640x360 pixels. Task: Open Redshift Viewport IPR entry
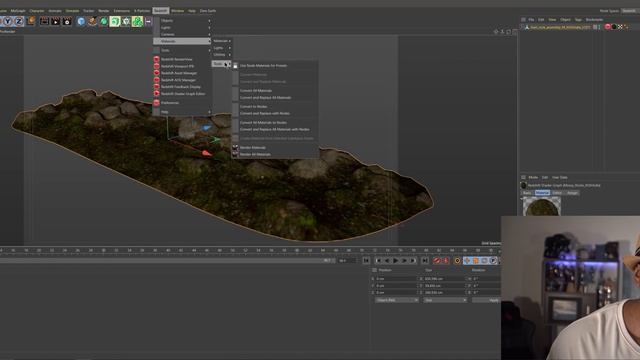pyautogui.click(x=182, y=66)
